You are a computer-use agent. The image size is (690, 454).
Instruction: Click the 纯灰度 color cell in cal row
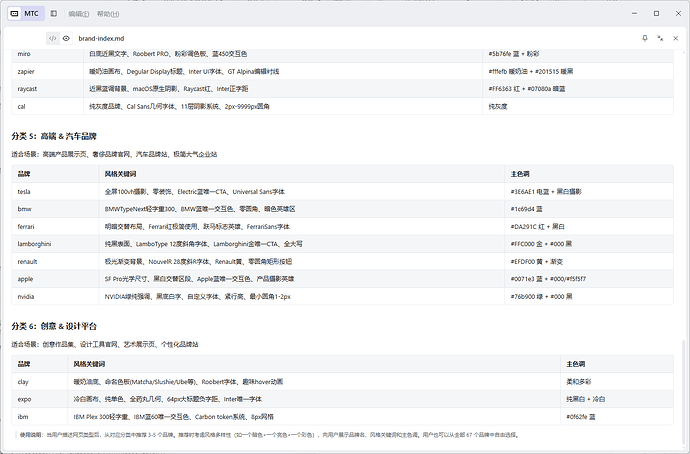point(578,106)
